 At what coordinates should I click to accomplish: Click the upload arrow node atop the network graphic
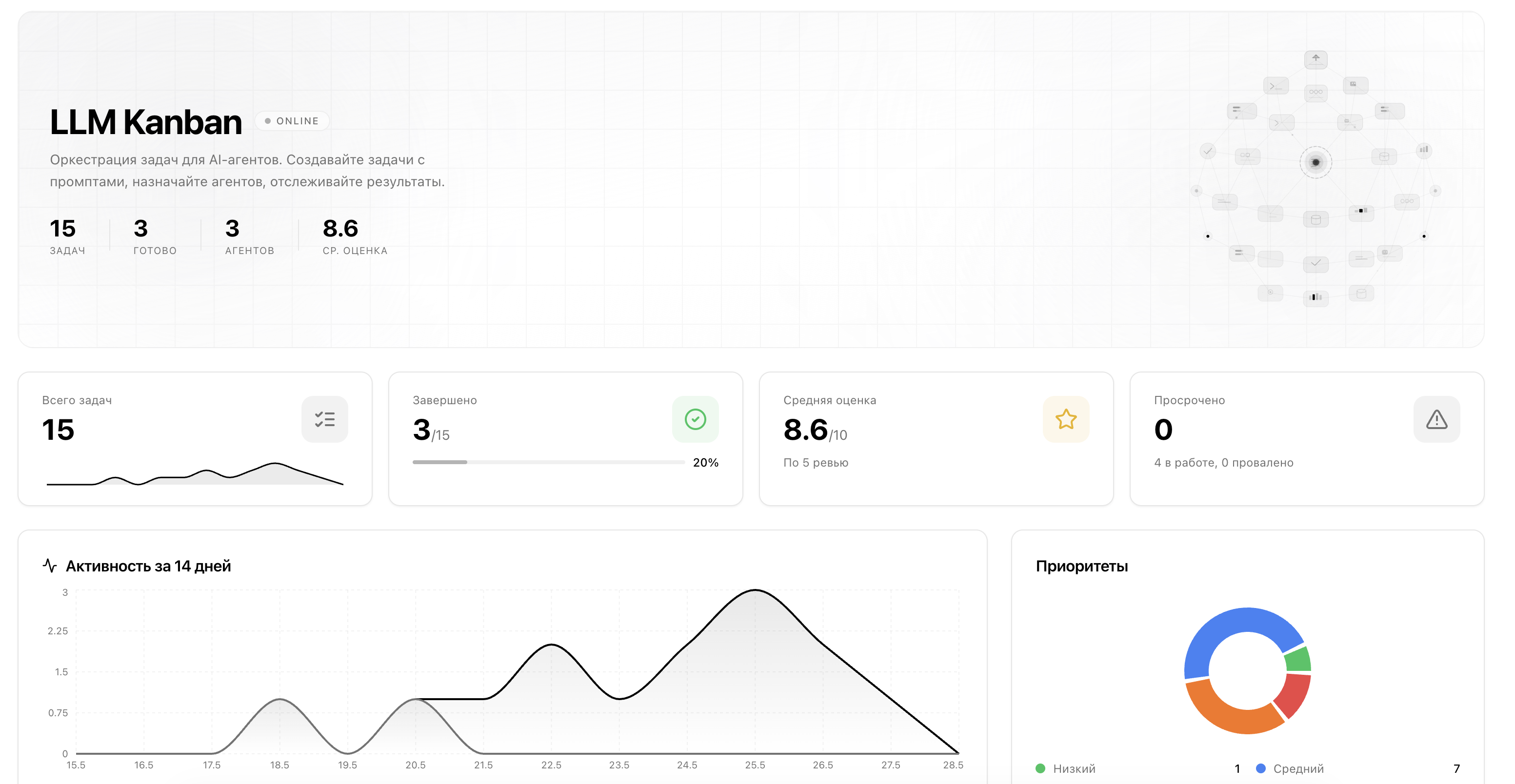(1316, 59)
